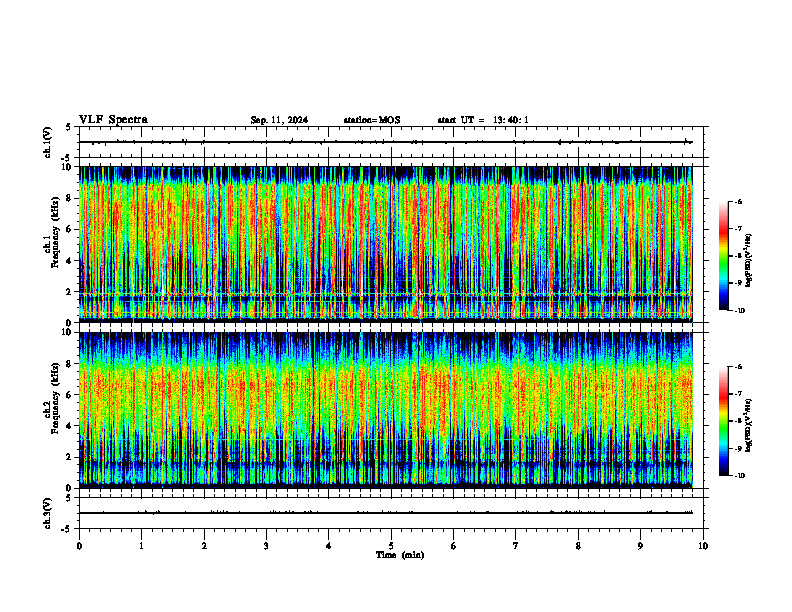Click time axis tick label '10'
This screenshot has height=612, width=792.
pyautogui.click(x=703, y=546)
